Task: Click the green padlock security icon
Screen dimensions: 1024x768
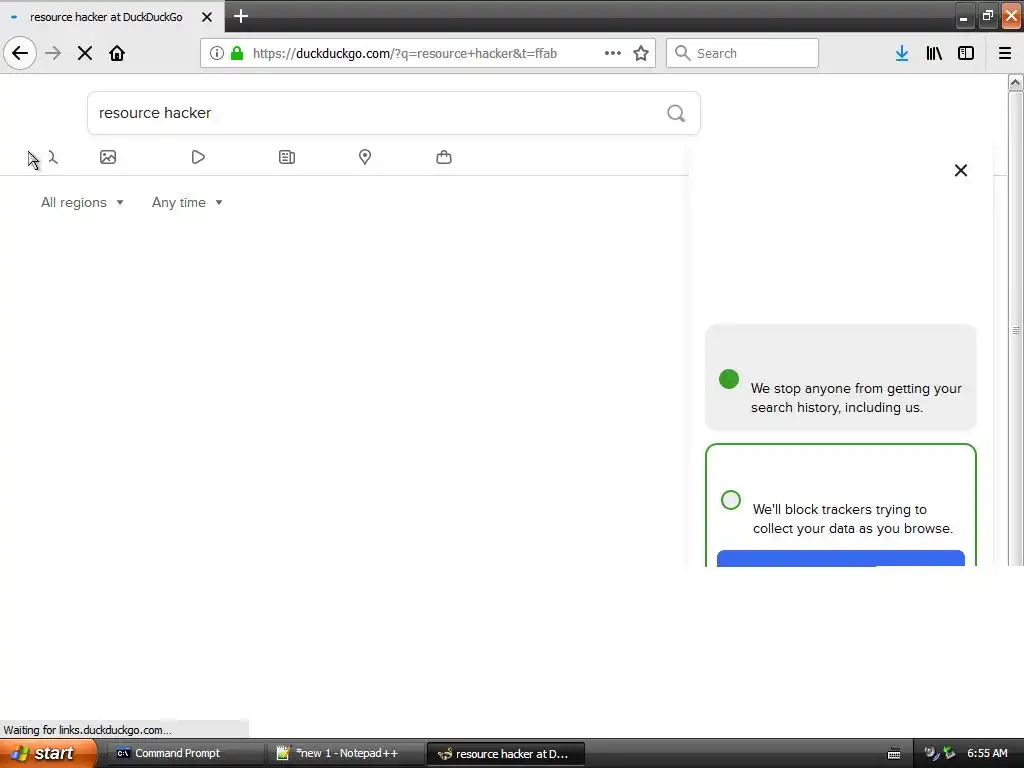Action: pyautogui.click(x=237, y=53)
